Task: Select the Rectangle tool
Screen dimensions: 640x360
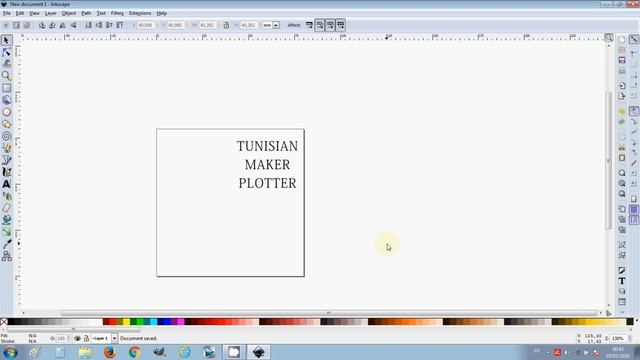Action: point(6,88)
